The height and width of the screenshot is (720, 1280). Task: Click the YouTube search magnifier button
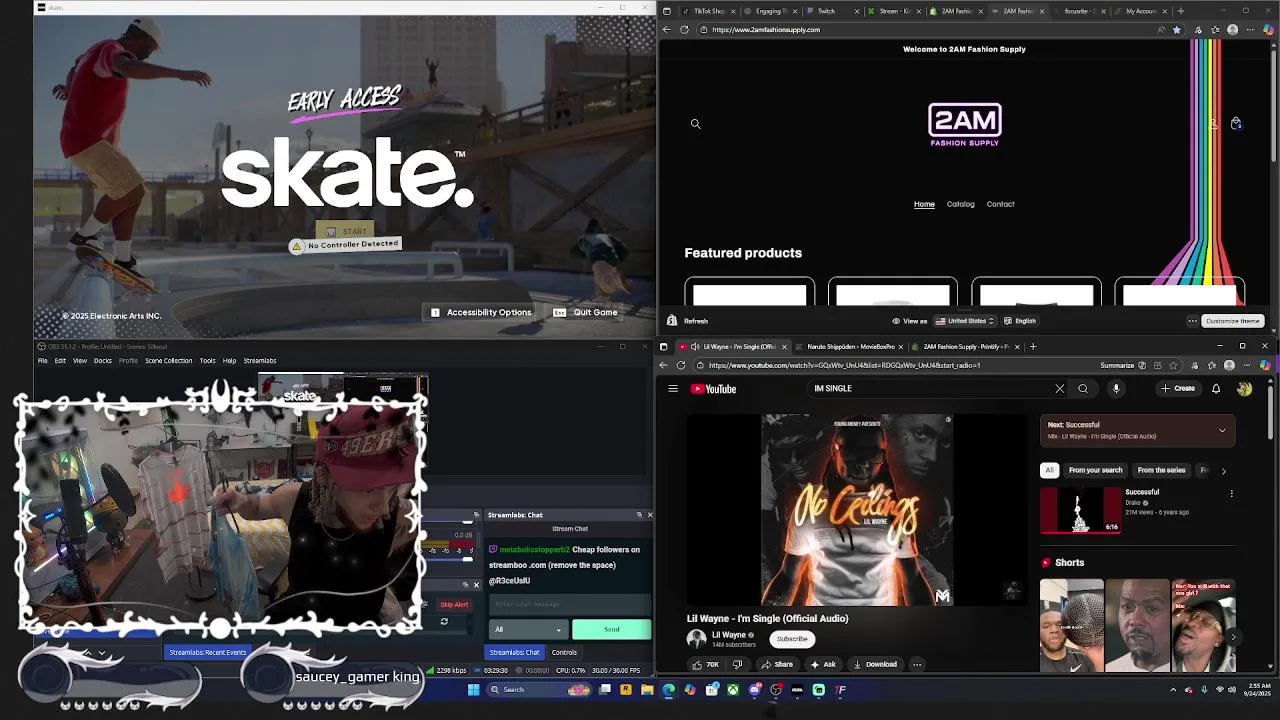tap(1083, 389)
